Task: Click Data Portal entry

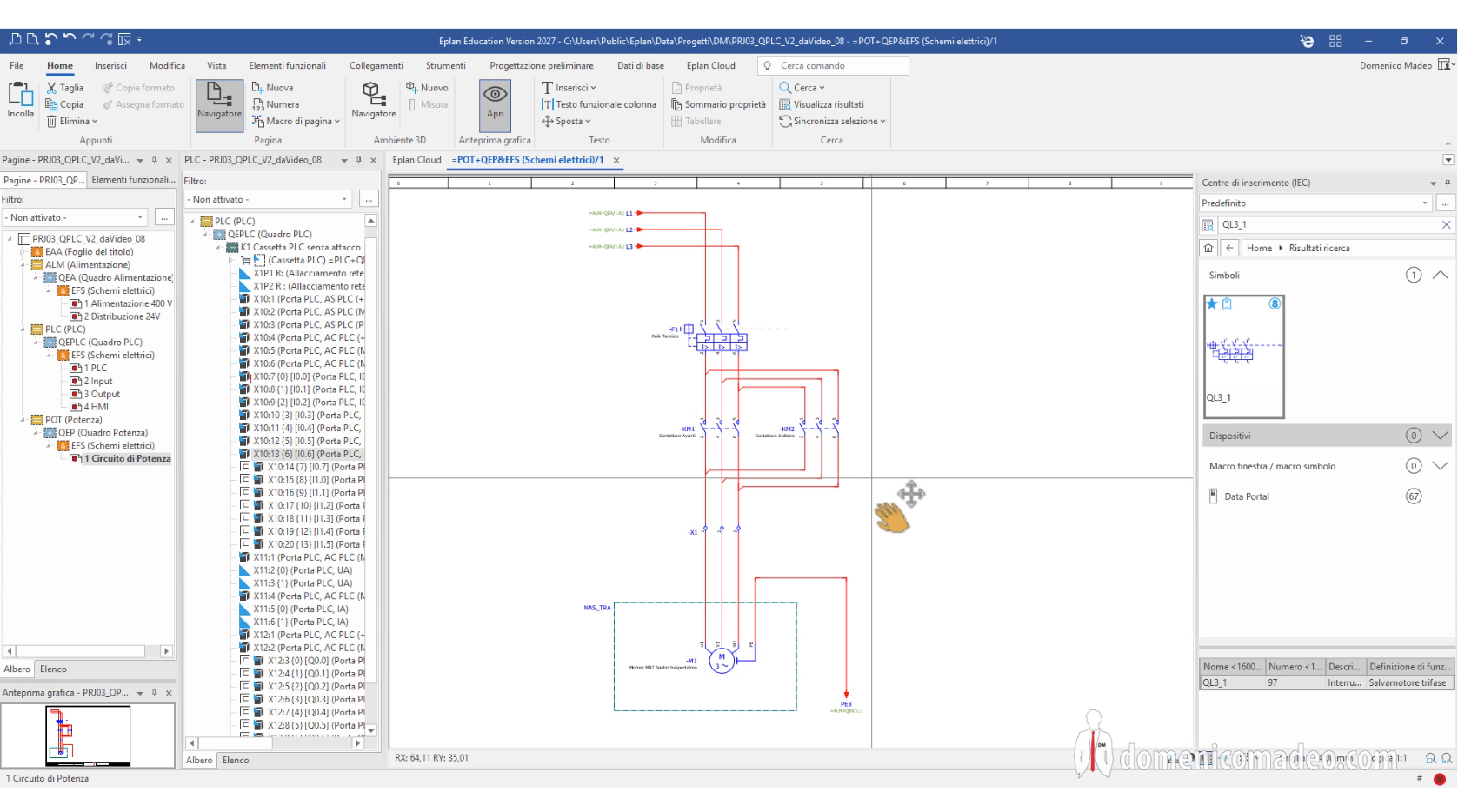Action: click(1247, 496)
